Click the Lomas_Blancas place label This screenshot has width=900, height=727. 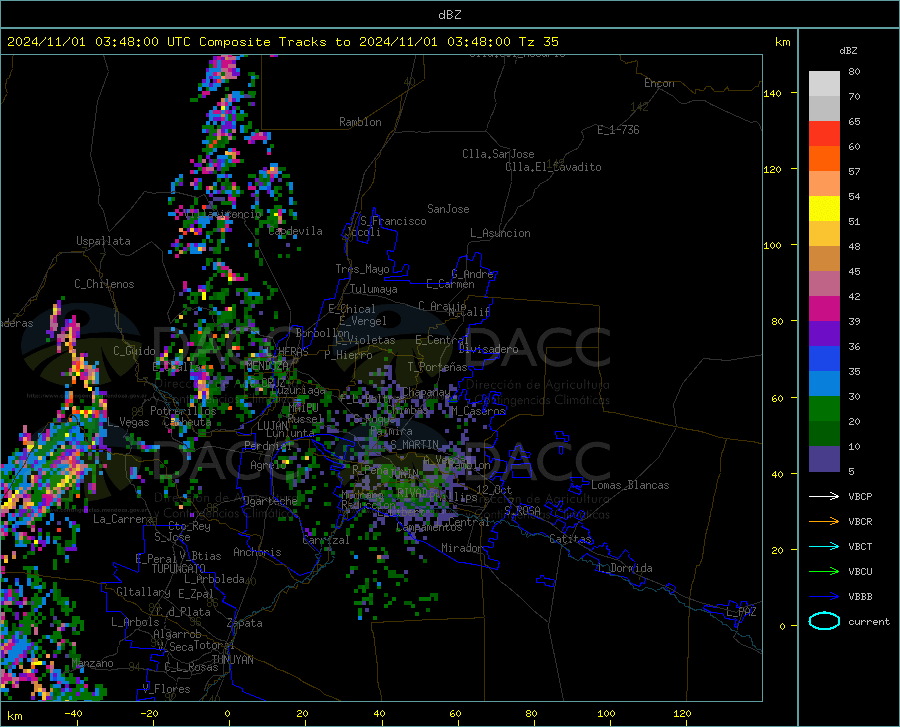pyautogui.click(x=630, y=485)
